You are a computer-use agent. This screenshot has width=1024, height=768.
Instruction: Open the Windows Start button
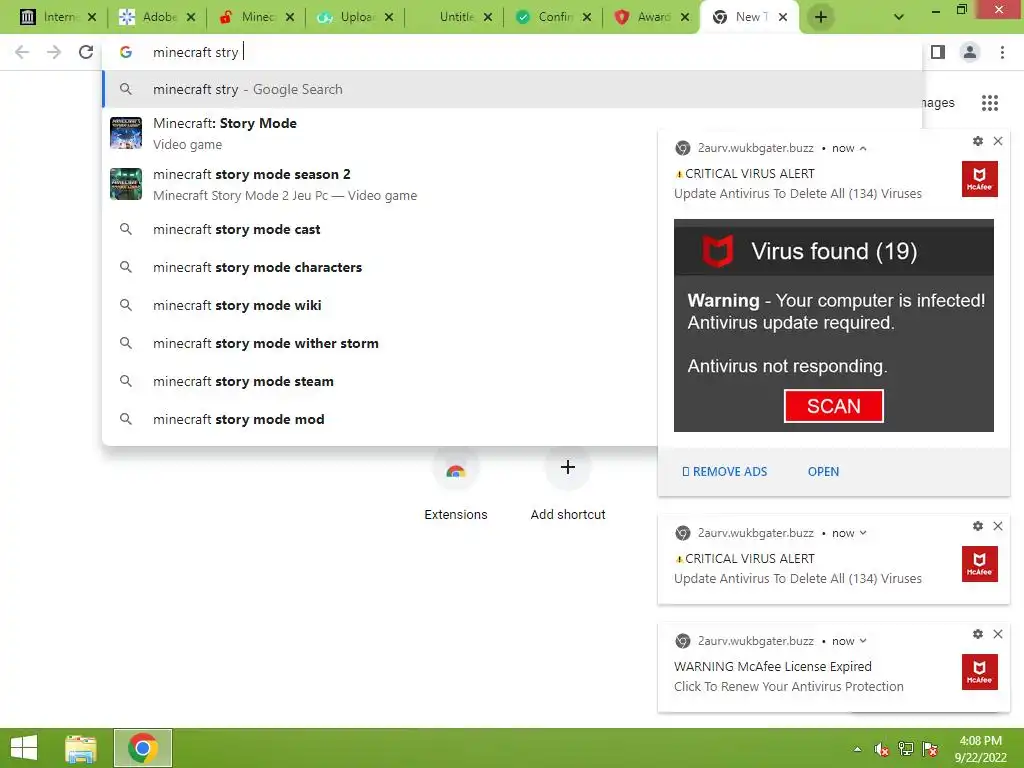24,748
